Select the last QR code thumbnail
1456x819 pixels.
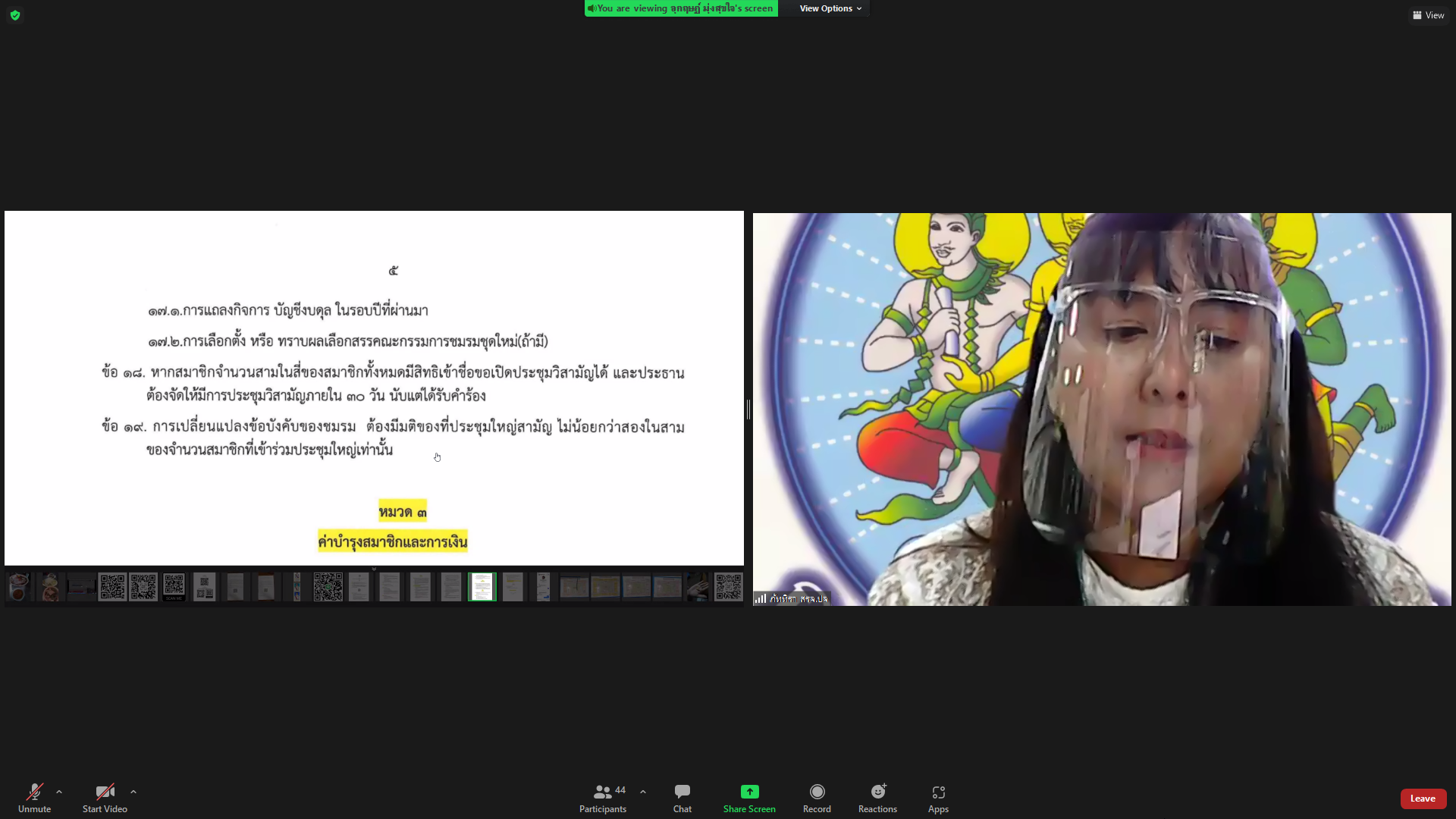tap(728, 587)
